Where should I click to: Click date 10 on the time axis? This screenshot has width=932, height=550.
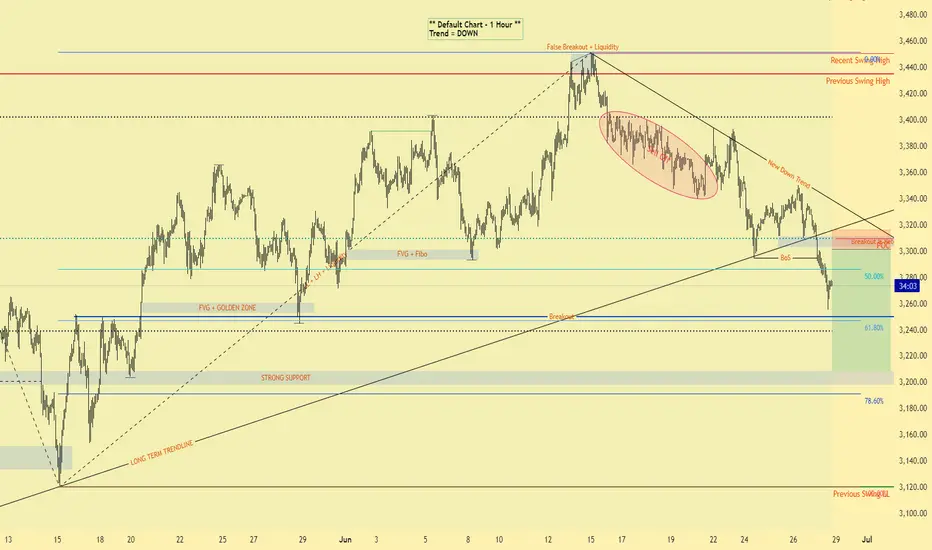click(499, 540)
